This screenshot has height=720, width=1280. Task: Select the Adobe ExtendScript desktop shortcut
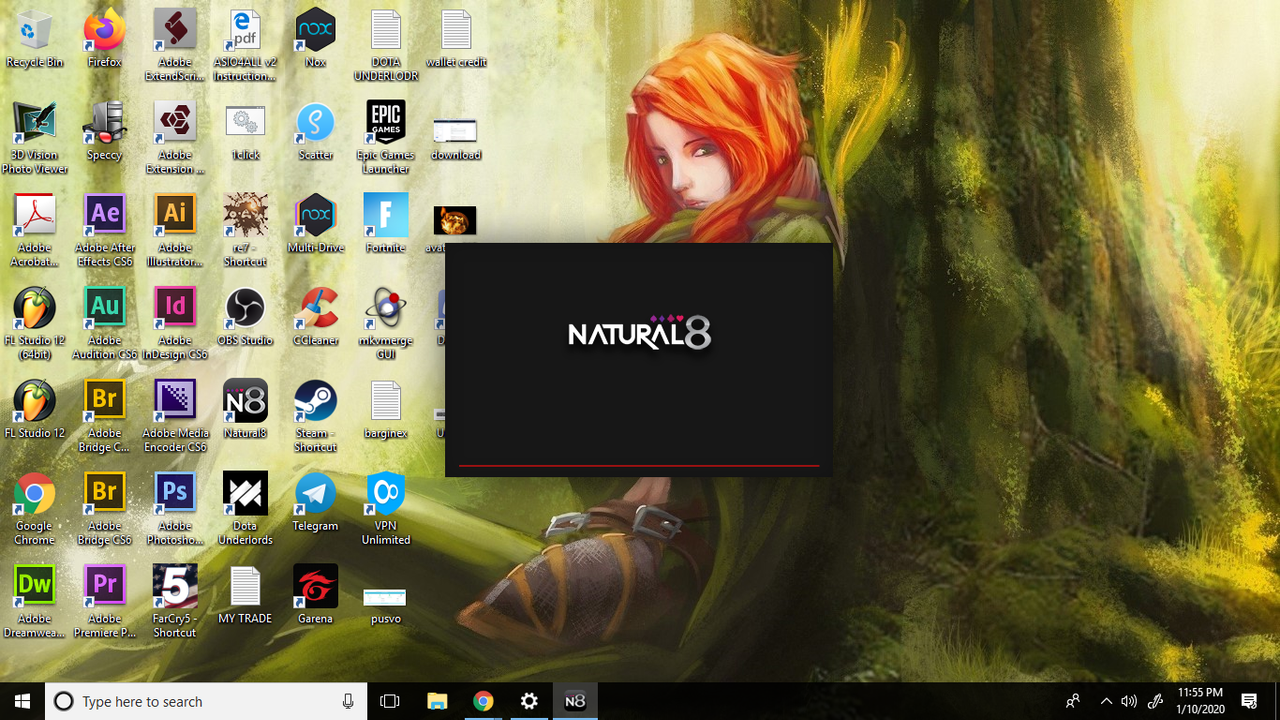[175, 46]
